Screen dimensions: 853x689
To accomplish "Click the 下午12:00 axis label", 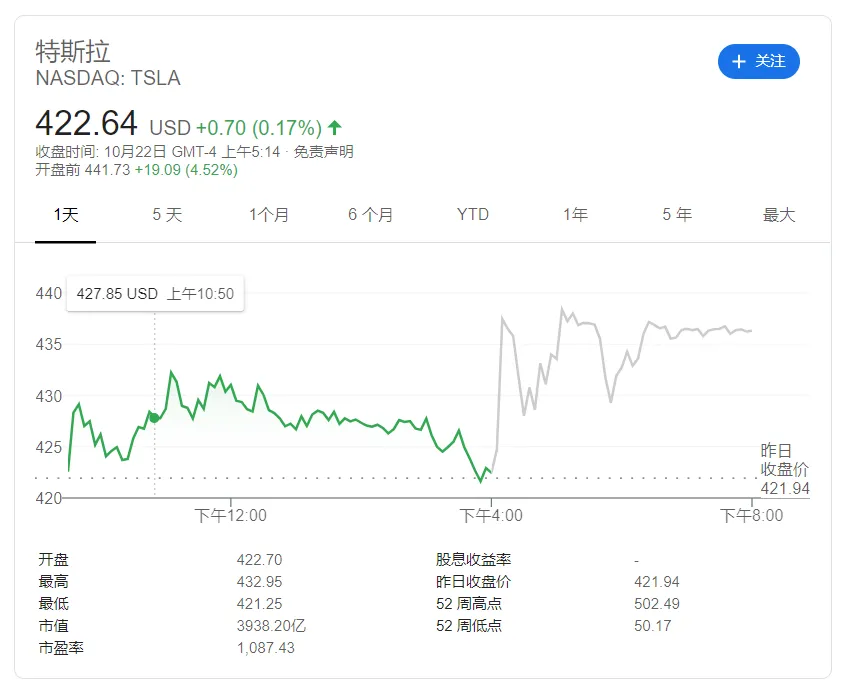I will tap(231, 516).
